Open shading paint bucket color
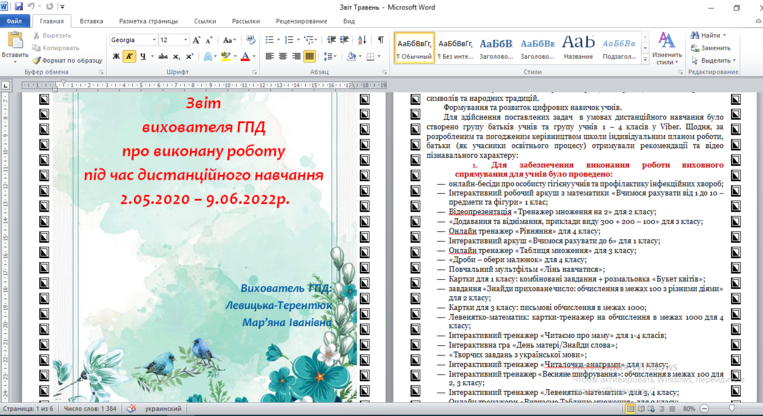763x416 pixels. tap(351, 56)
